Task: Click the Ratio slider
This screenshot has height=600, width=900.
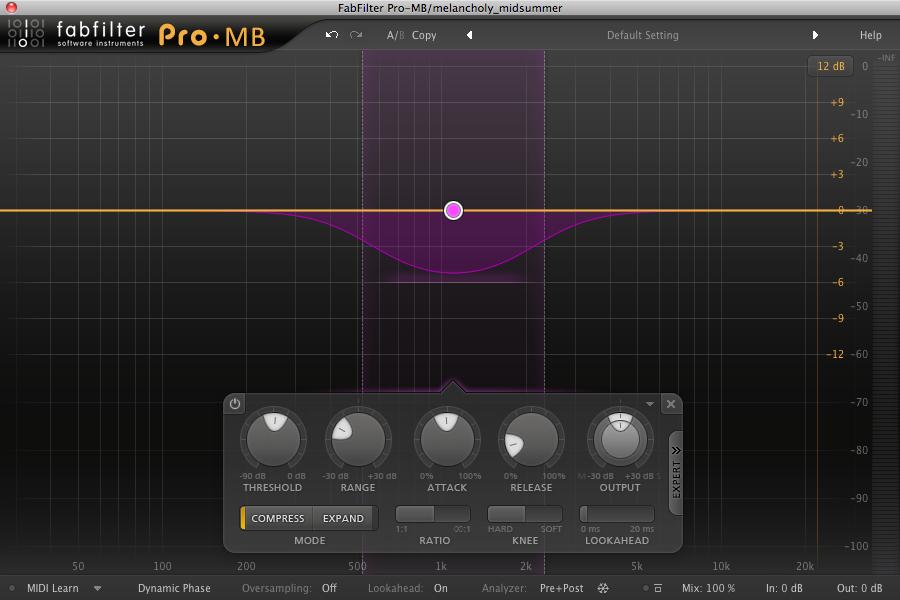Action: (x=433, y=514)
